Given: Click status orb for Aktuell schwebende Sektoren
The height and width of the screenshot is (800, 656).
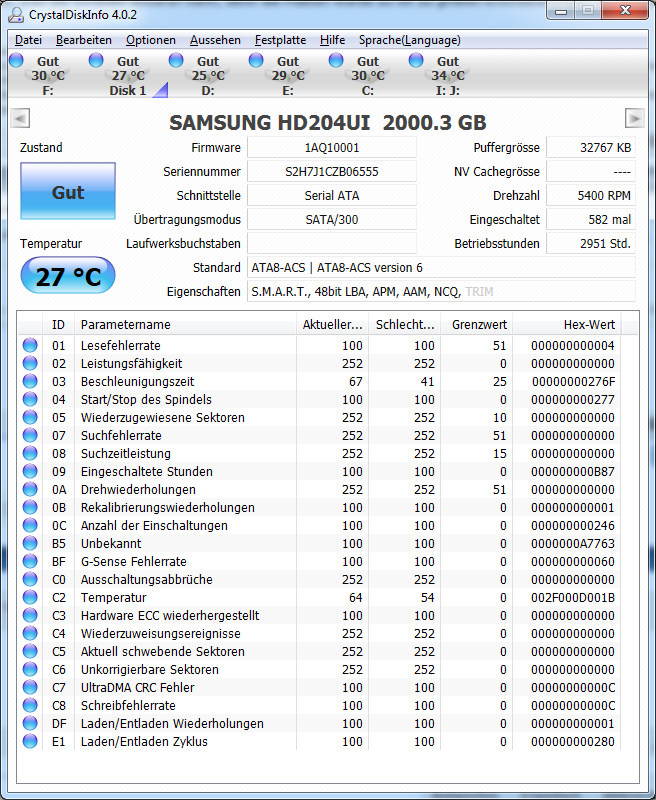Looking at the screenshot, I should pyautogui.click(x=30, y=651).
